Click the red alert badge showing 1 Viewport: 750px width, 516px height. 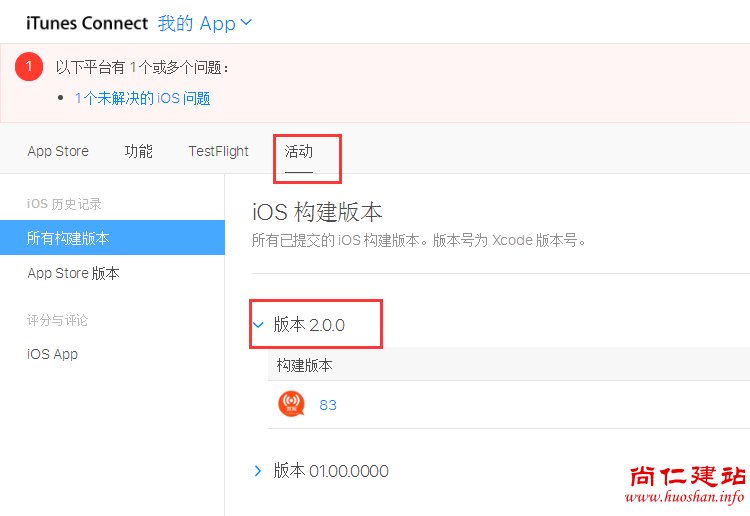click(29, 67)
